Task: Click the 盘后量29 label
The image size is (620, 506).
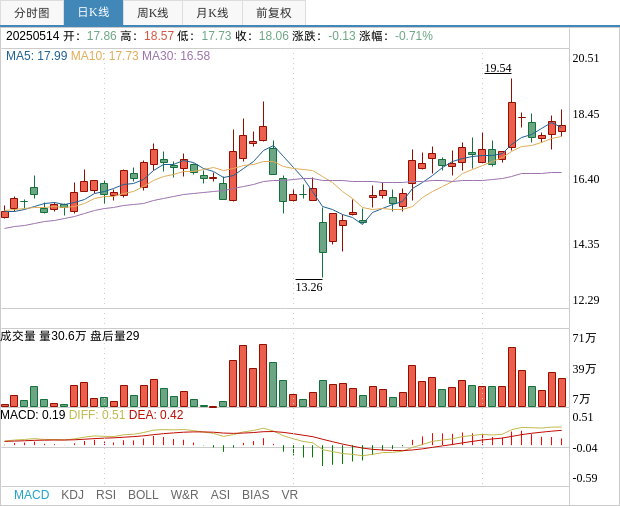Action: point(115,336)
